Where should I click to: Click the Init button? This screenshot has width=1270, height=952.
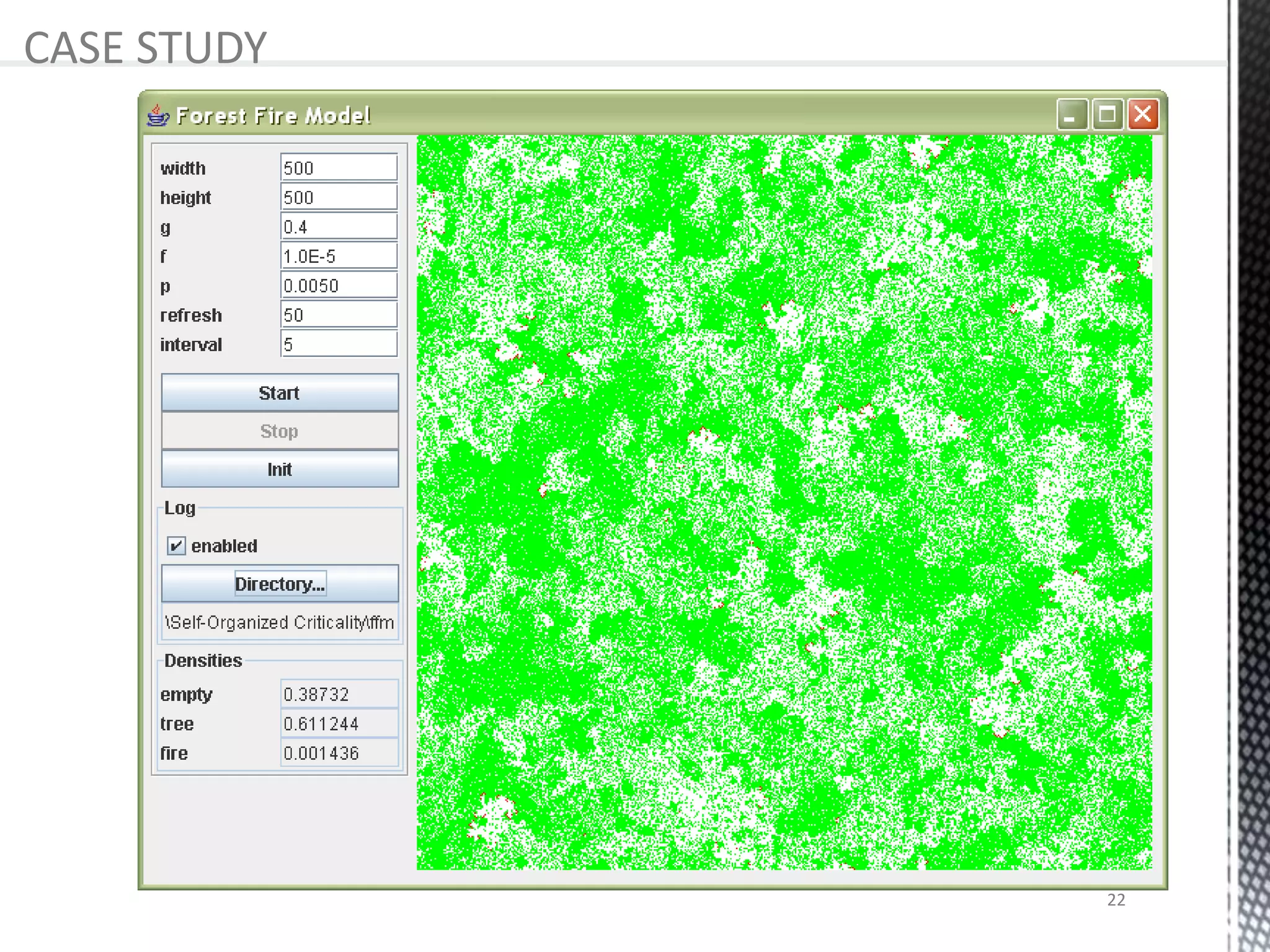click(x=280, y=469)
